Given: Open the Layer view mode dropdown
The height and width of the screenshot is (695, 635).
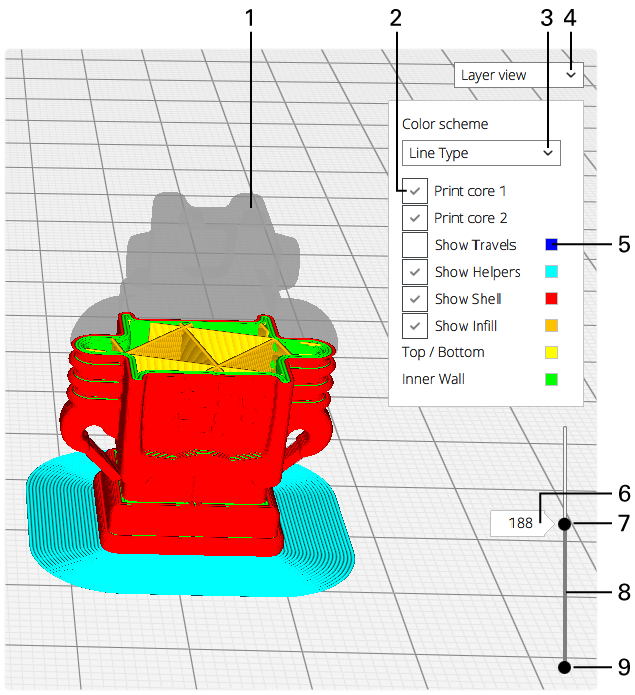Looking at the screenshot, I should click(x=518, y=75).
